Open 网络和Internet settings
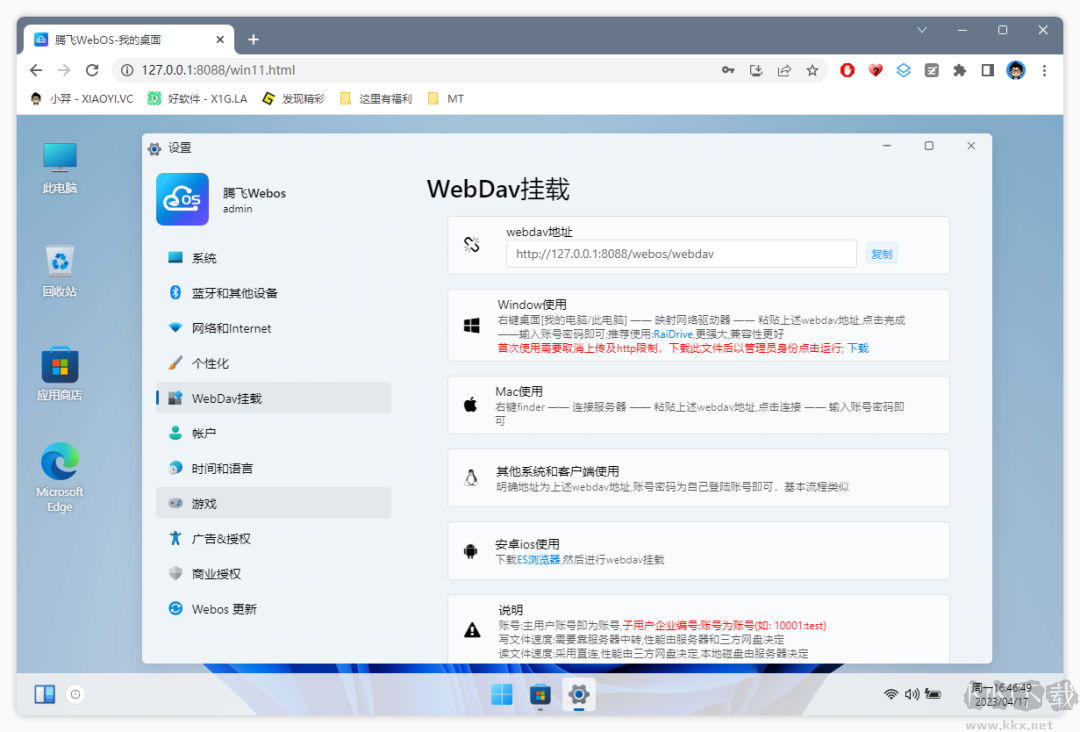The image size is (1080, 732). tap(273, 328)
